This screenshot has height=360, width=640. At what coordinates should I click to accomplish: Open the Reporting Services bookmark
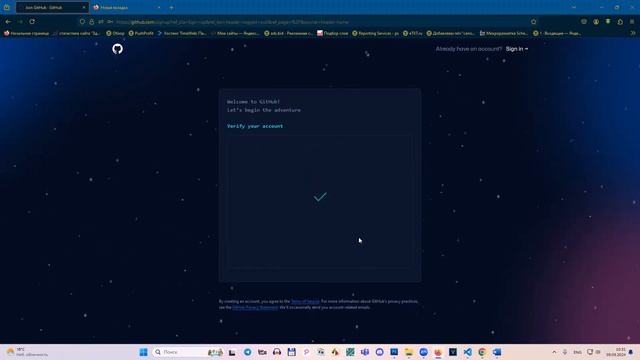pyautogui.click(x=376, y=33)
